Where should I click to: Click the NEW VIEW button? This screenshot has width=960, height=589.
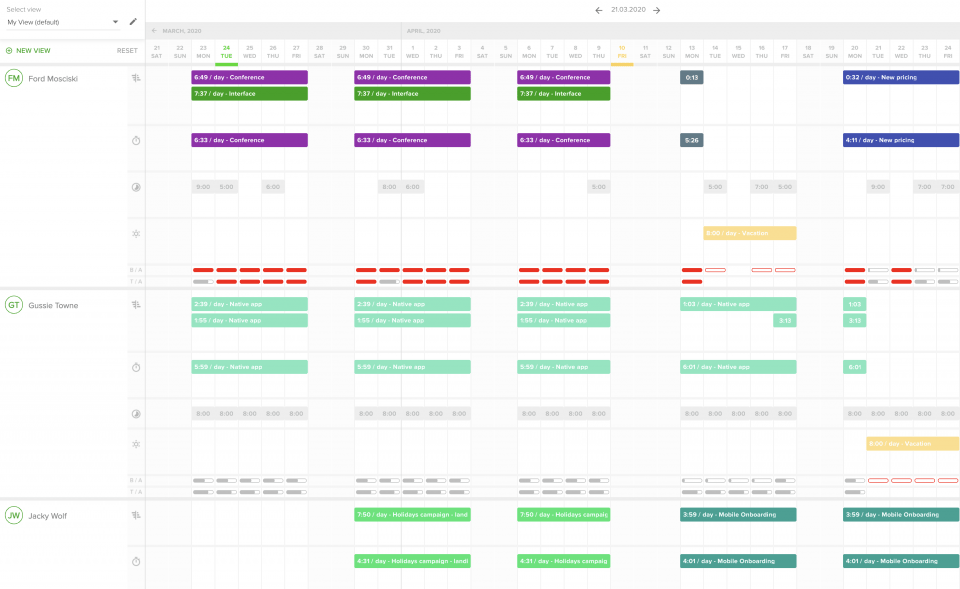(28, 51)
